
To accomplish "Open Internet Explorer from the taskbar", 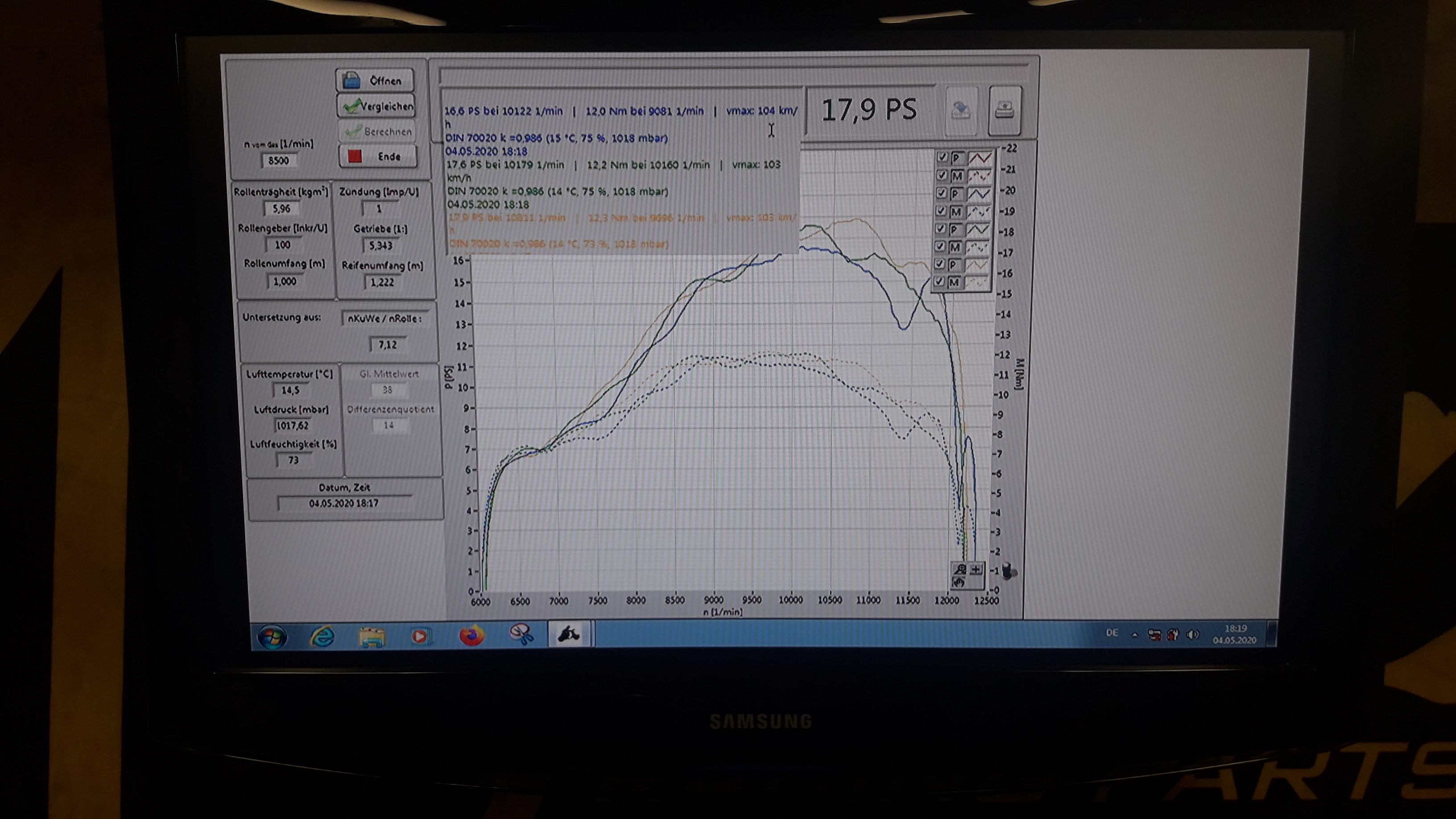I will click(322, 637).
